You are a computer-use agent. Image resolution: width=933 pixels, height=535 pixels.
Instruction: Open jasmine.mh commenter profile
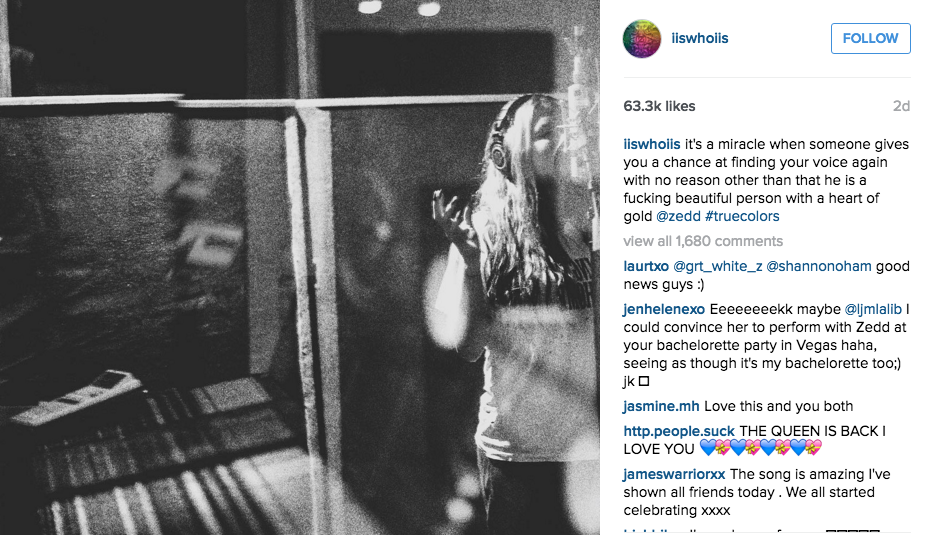tap(661, 406)
